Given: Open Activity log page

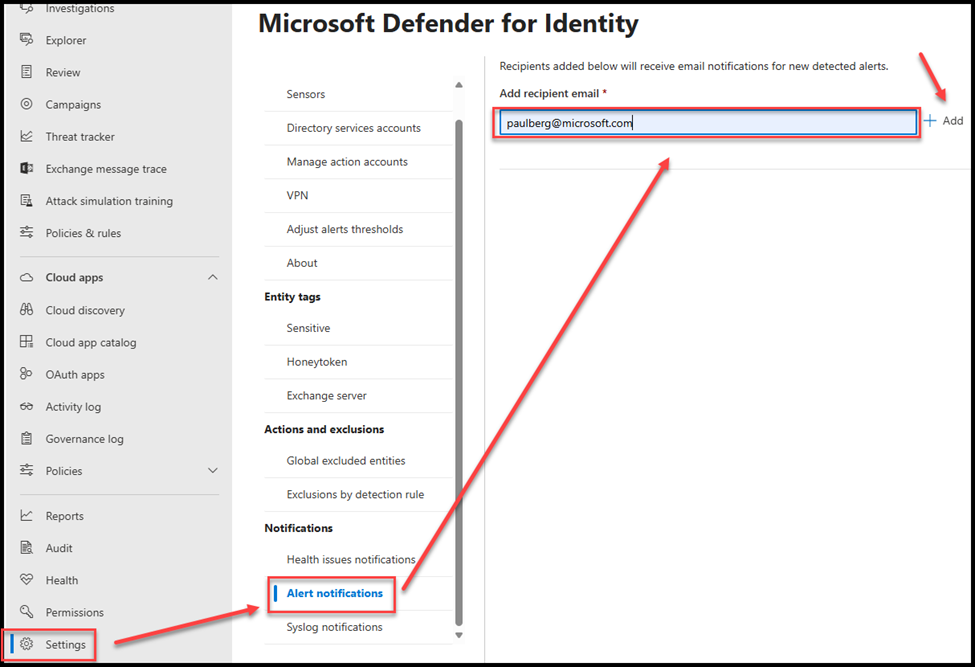Looking at the screenshot, I should click(x=73, y=407).
